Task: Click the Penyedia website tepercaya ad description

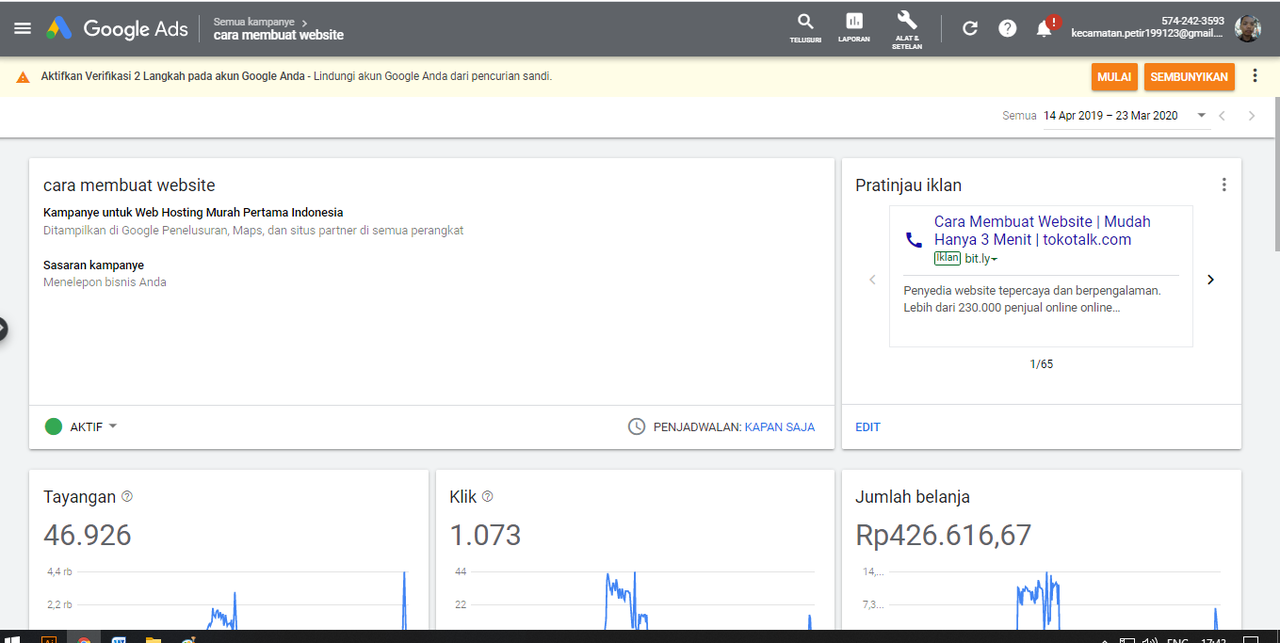Action: click(1032, 299)
